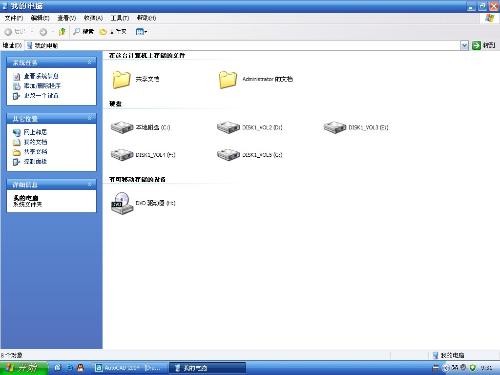Open the 工具(T) menu
The image size is (500, 375).
pos(120,18)
